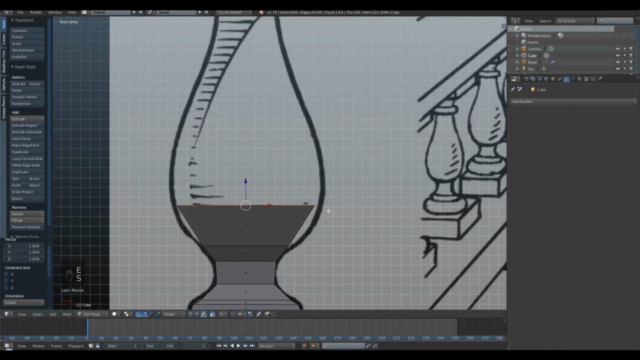Hide the Camera object in outliner
Image resolution: width=640 pixels, height=360 pixels.
point(618,49)
